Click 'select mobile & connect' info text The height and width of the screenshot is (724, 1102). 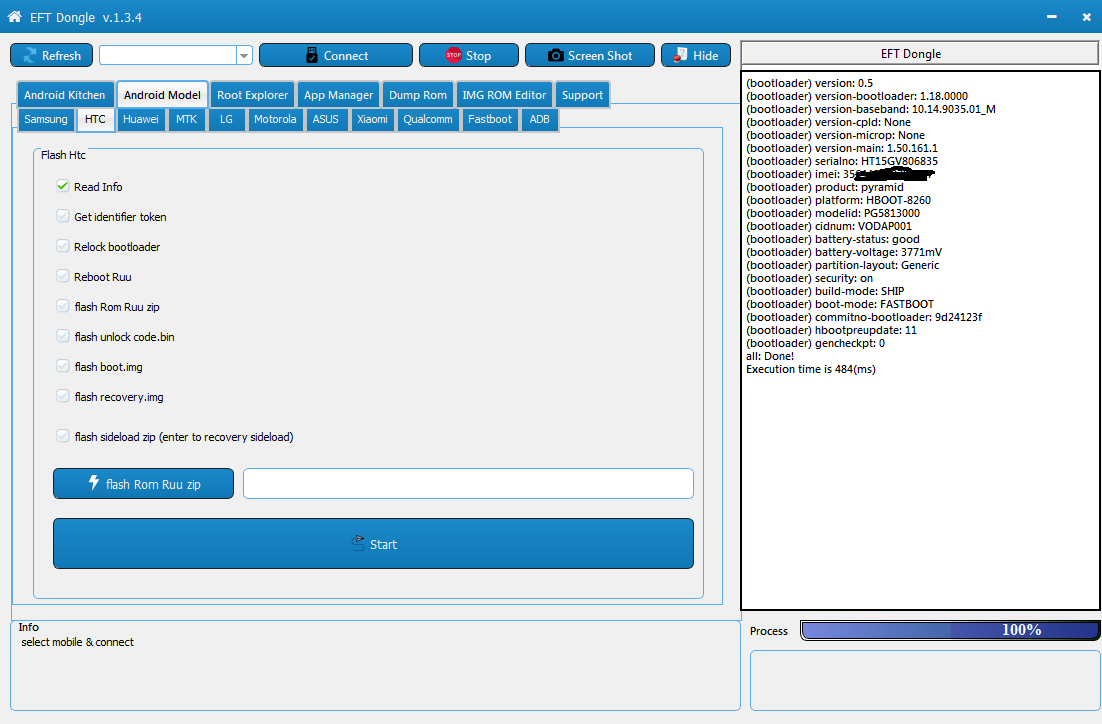tap(77, 642)
